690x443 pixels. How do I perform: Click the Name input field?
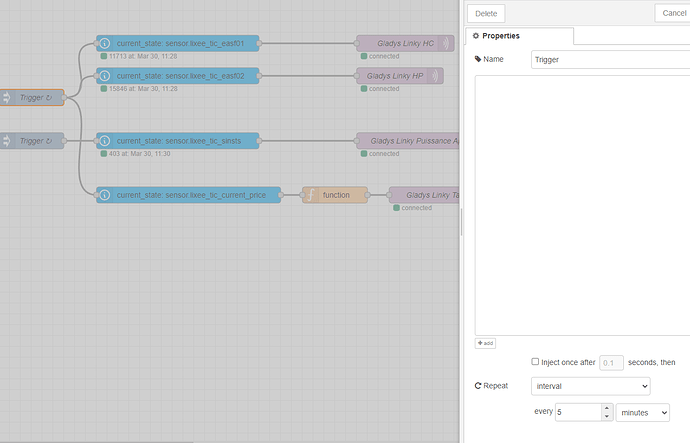[x=610, y=59]
